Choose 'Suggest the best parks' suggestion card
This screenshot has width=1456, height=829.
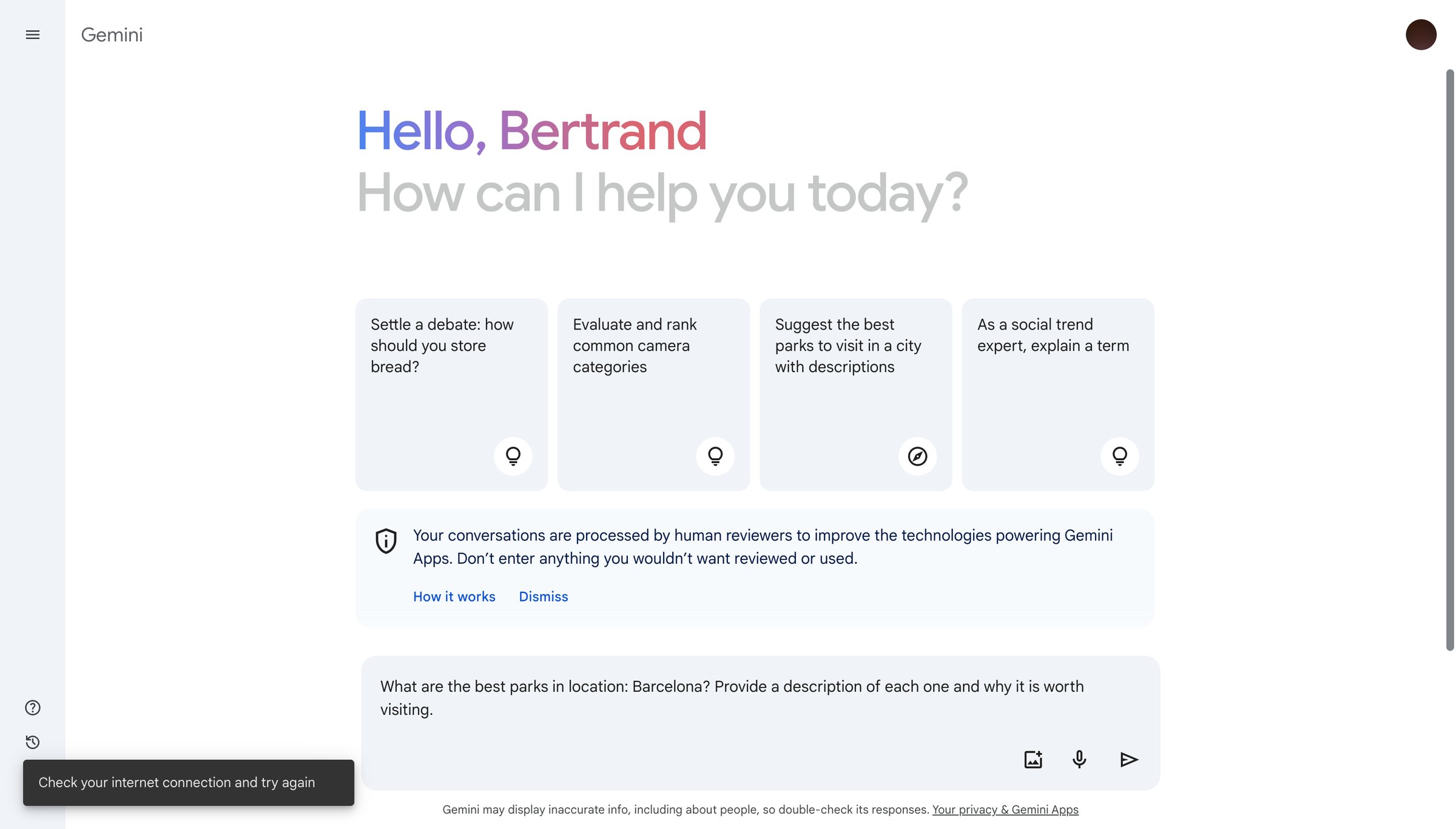tap(856, 394)
